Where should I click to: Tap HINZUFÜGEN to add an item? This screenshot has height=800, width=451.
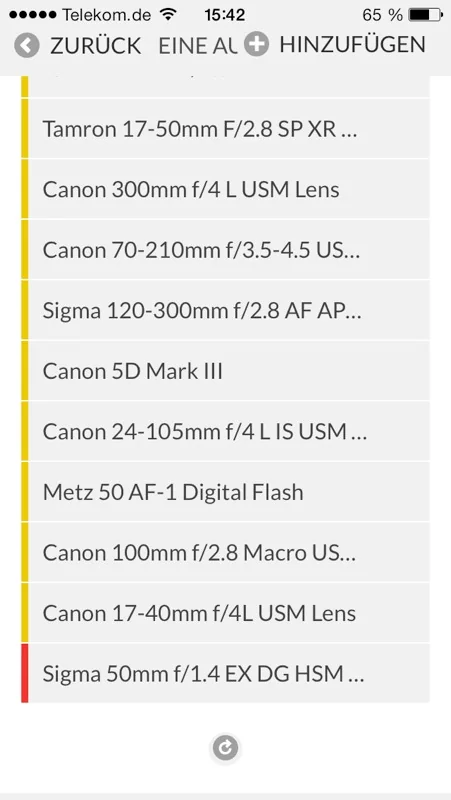point(352,45)
